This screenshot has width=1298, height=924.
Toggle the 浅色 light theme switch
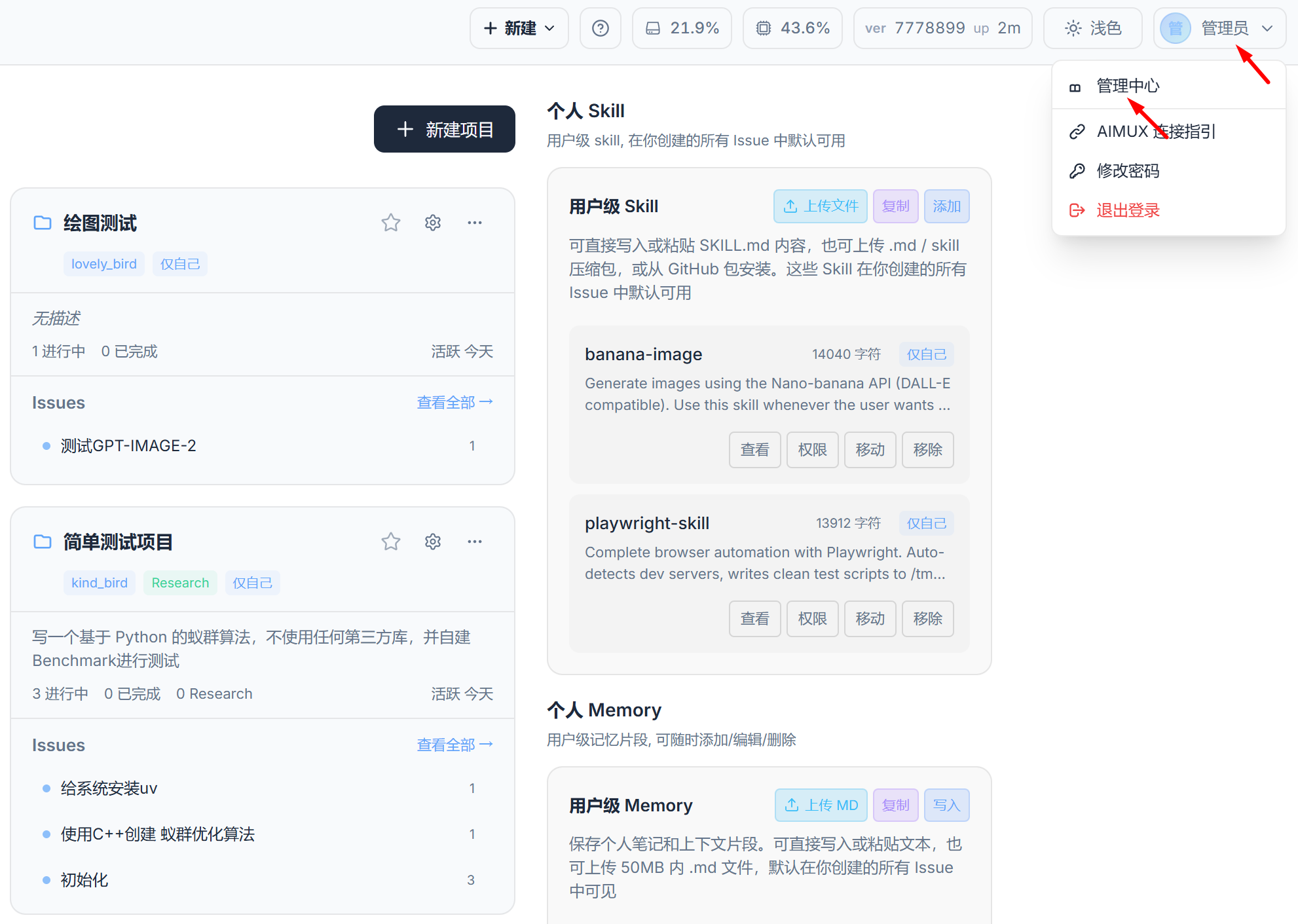coord(1093,28)
